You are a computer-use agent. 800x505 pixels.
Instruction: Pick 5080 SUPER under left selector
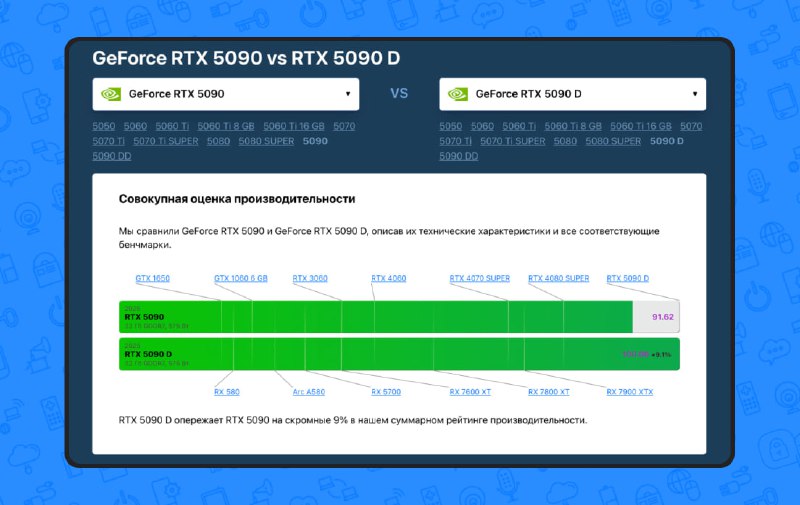pos(266,141)
